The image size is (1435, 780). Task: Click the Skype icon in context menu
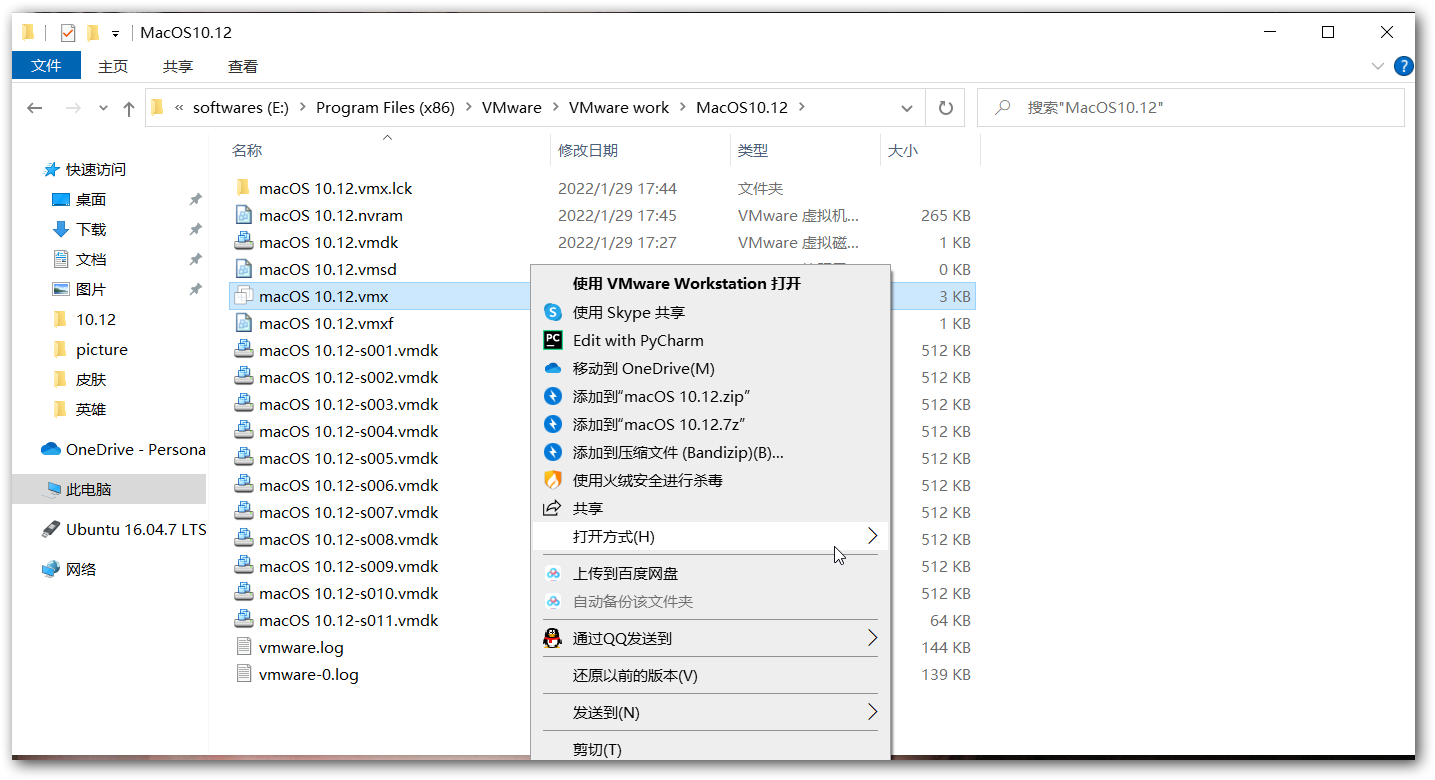click(x=553, y=312)
